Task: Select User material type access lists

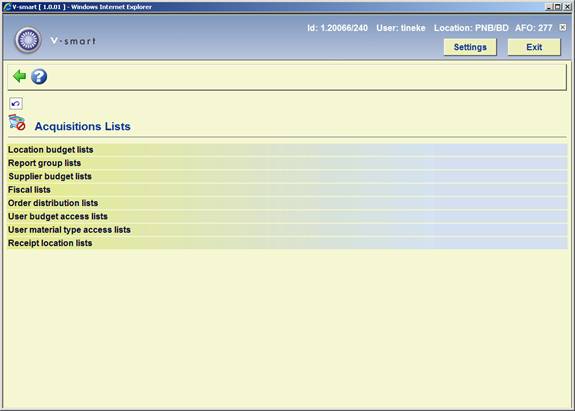Action: click(x=288, y=230)
